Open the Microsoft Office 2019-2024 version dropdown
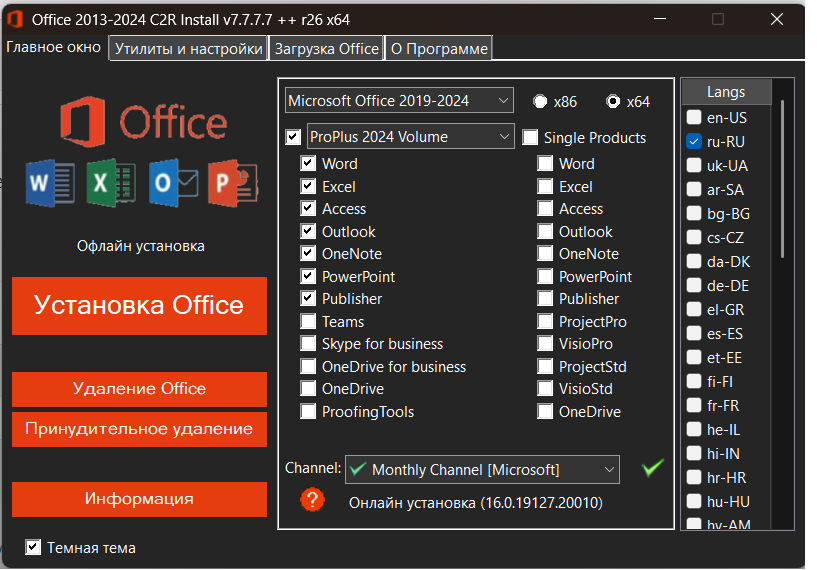817x570 pixels. (398, 101)
